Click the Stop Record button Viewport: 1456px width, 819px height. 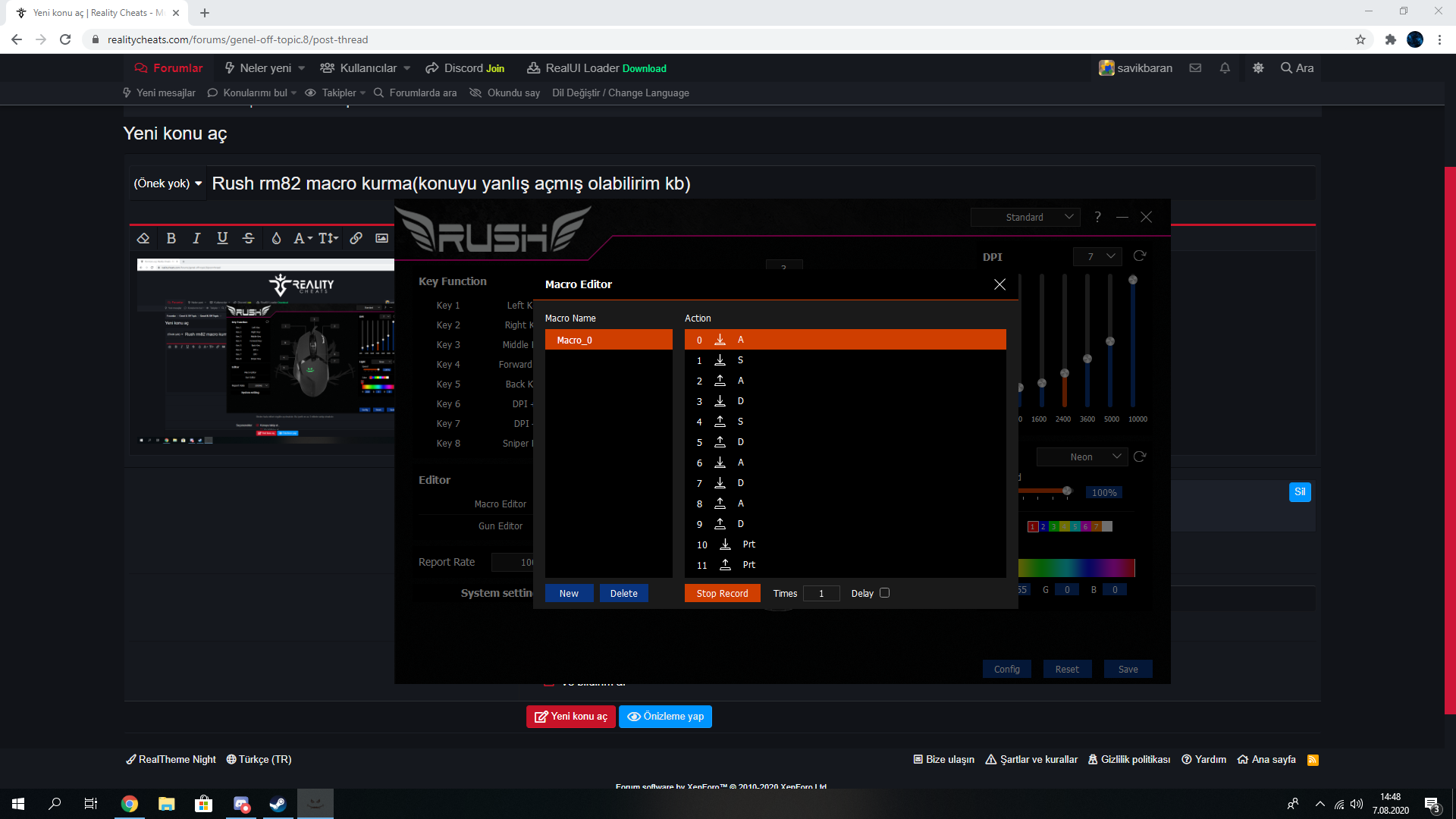point(722,593)
